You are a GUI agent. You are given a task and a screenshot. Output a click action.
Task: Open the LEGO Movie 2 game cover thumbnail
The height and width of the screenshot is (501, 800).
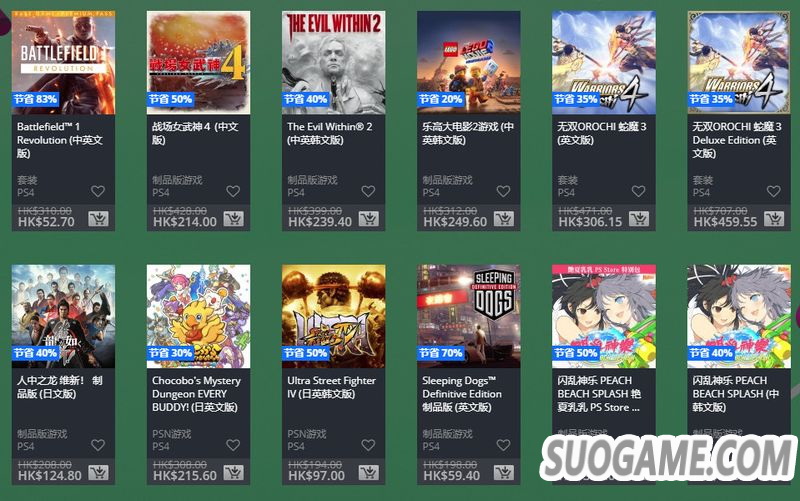point(468,63)
